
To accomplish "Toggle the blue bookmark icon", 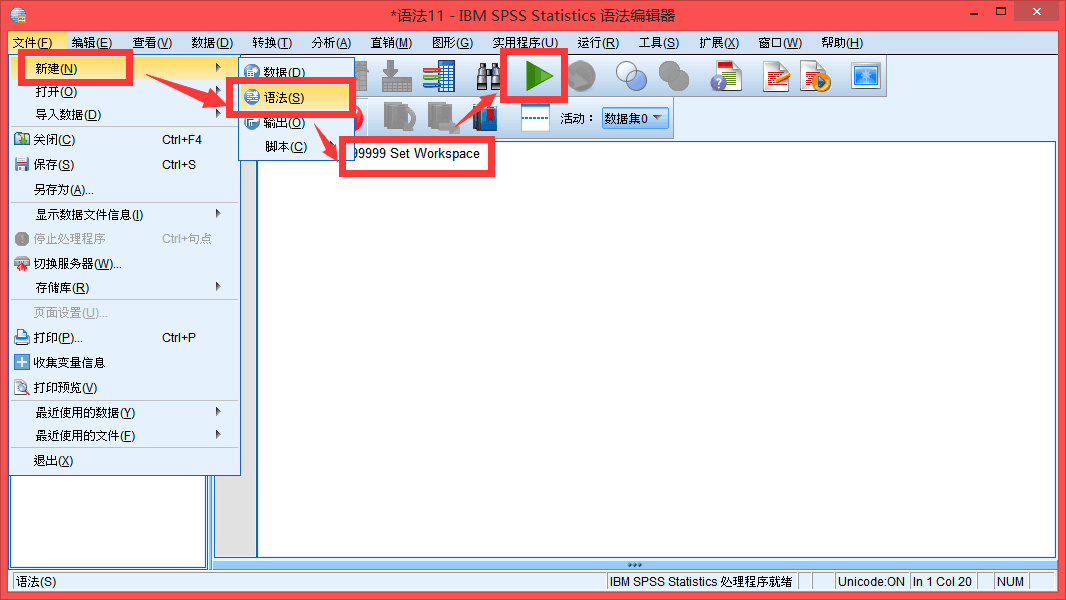I will tap(485, 118).
